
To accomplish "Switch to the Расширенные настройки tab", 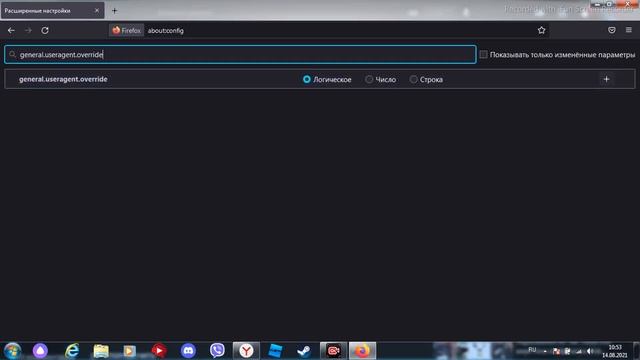I will [52, 11].
